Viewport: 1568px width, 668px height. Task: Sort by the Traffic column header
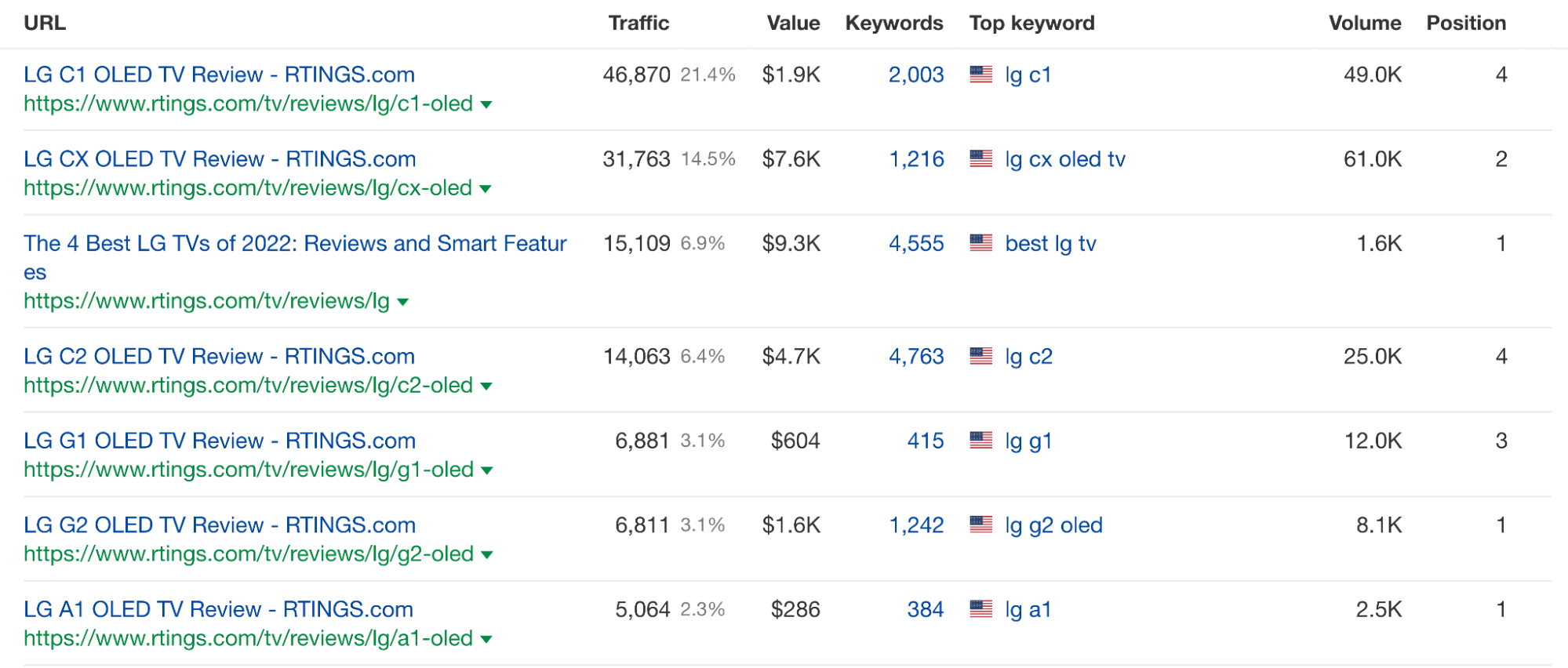638,23
